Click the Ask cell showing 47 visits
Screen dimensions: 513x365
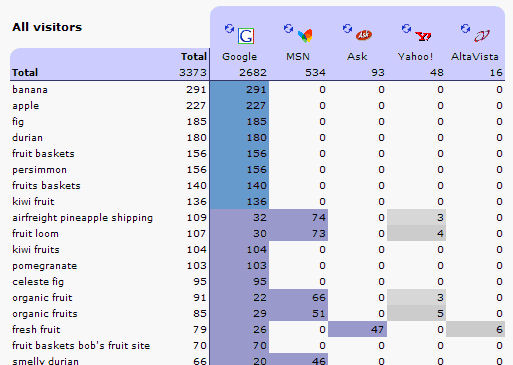click(x=357, y=329)
